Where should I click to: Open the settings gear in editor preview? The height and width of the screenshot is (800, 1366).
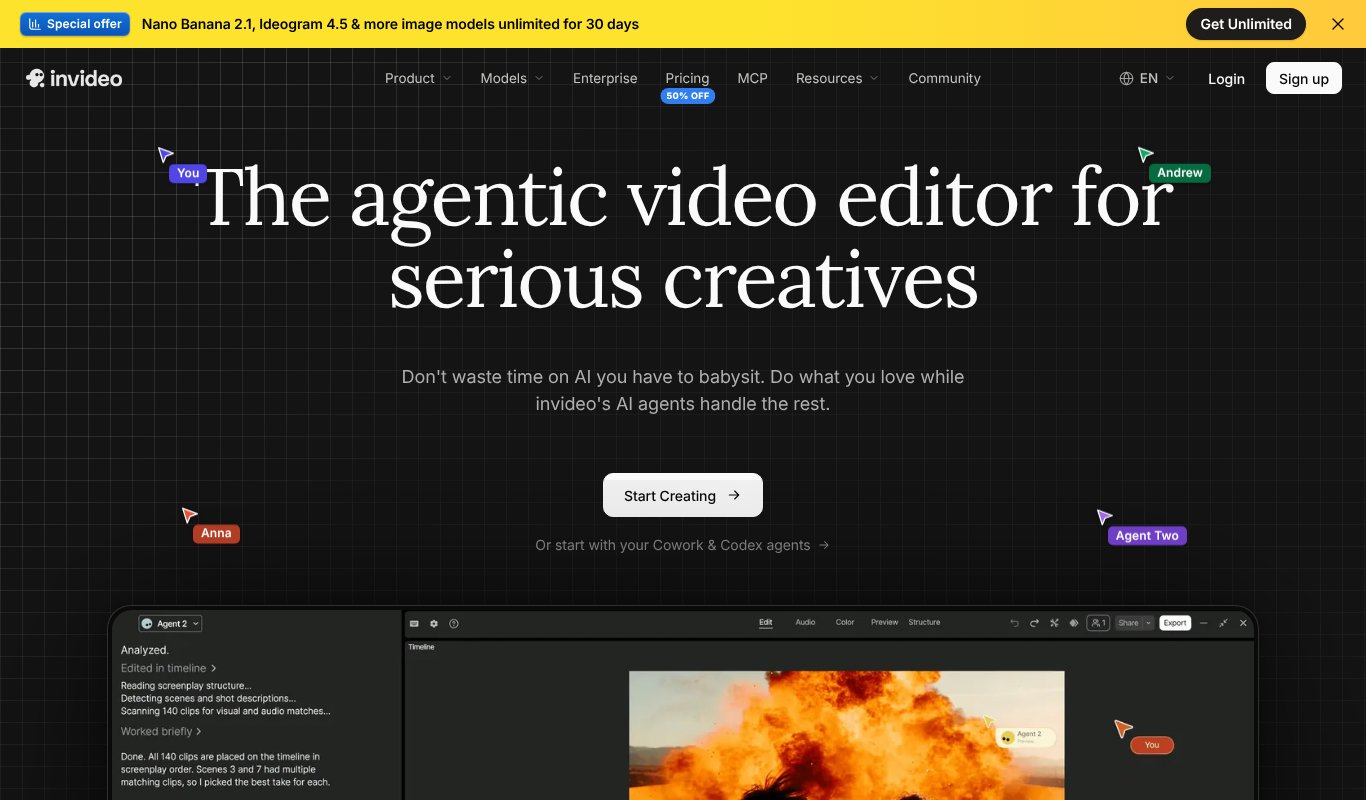434,623
